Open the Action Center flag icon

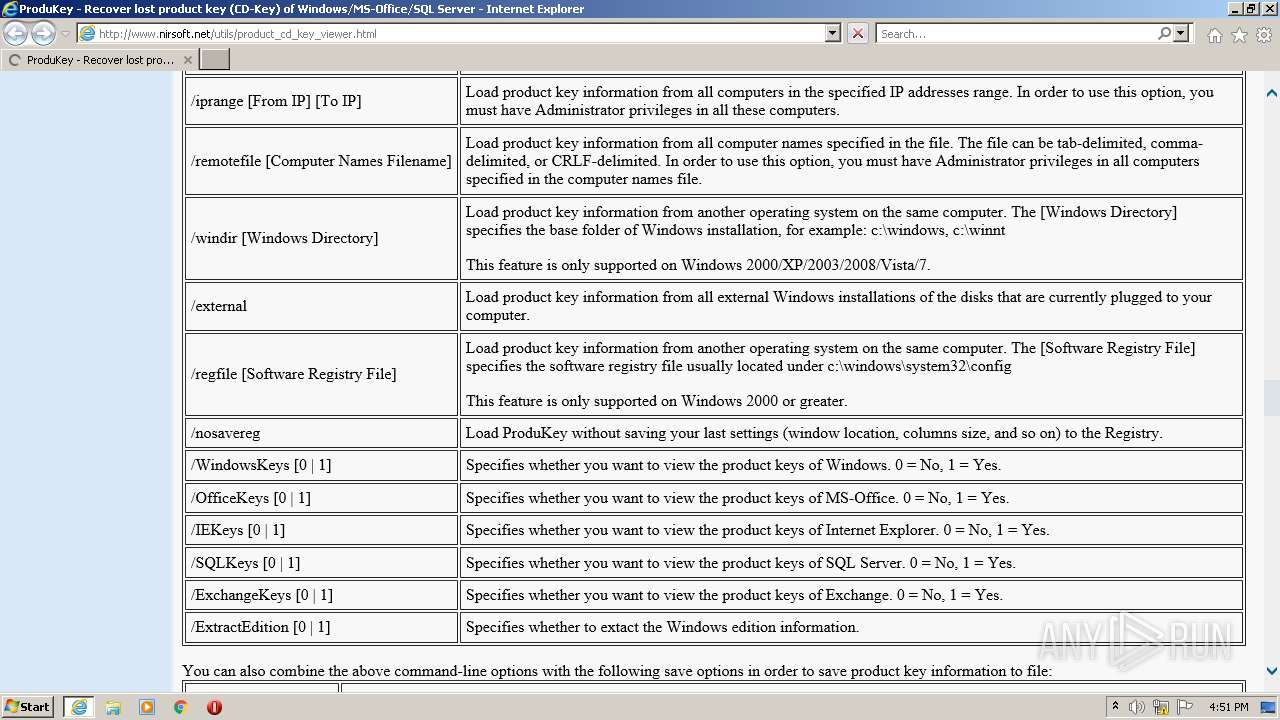[1184, 707]
